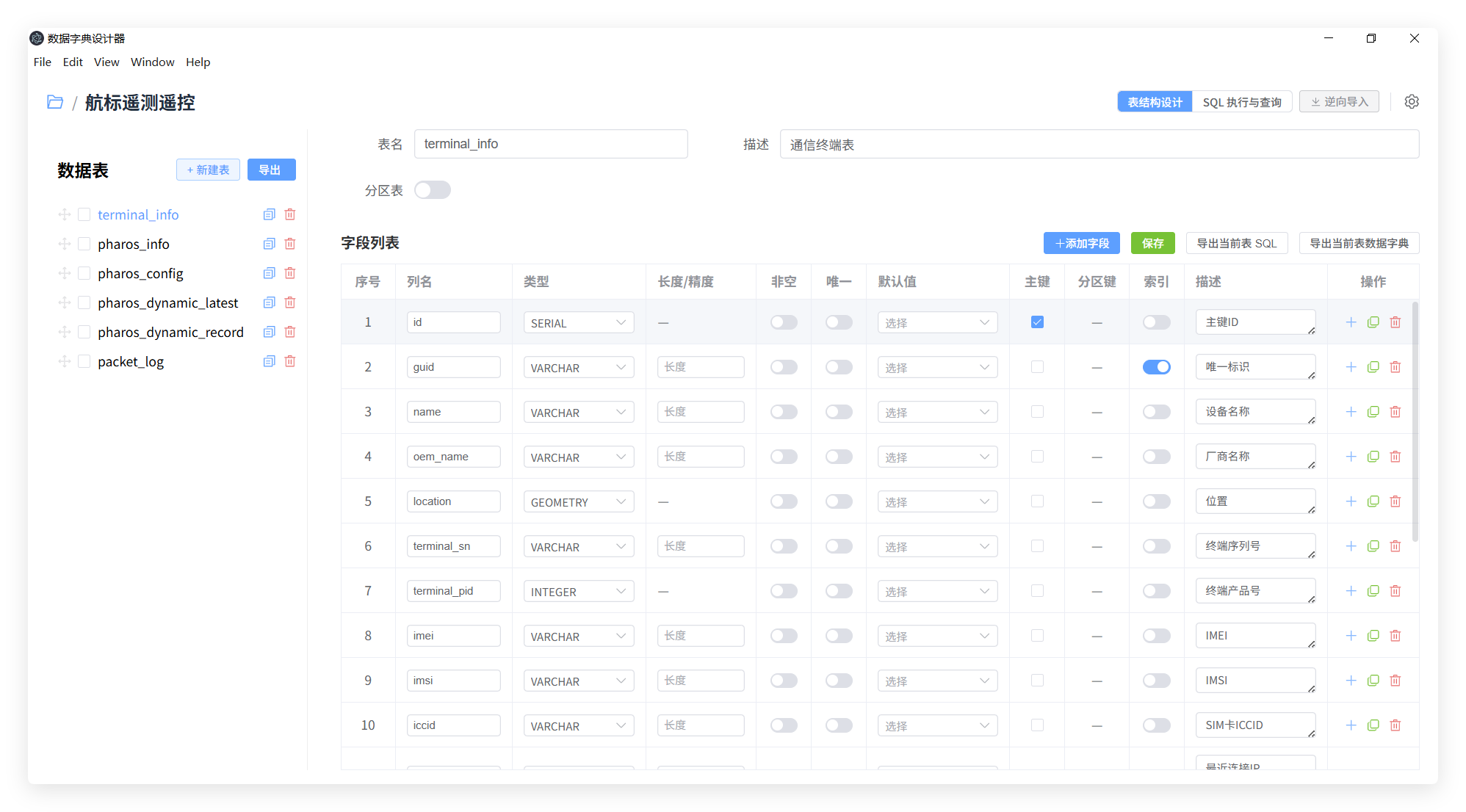The width and height of the screenshot is (1466, 812).
Task: Enable the partition table switch
Action: point(432,190)
